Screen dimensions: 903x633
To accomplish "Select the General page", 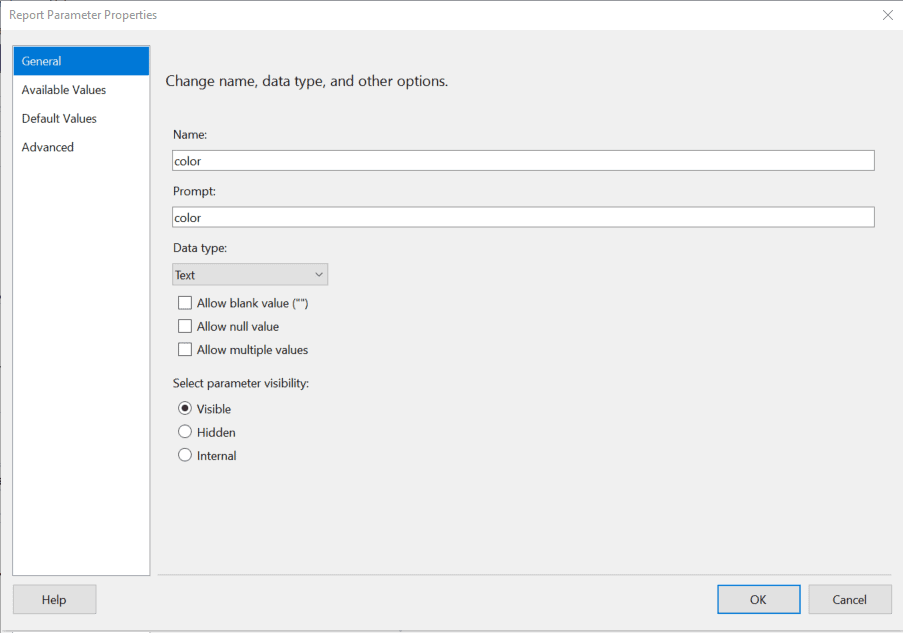I will pos(81,61).
